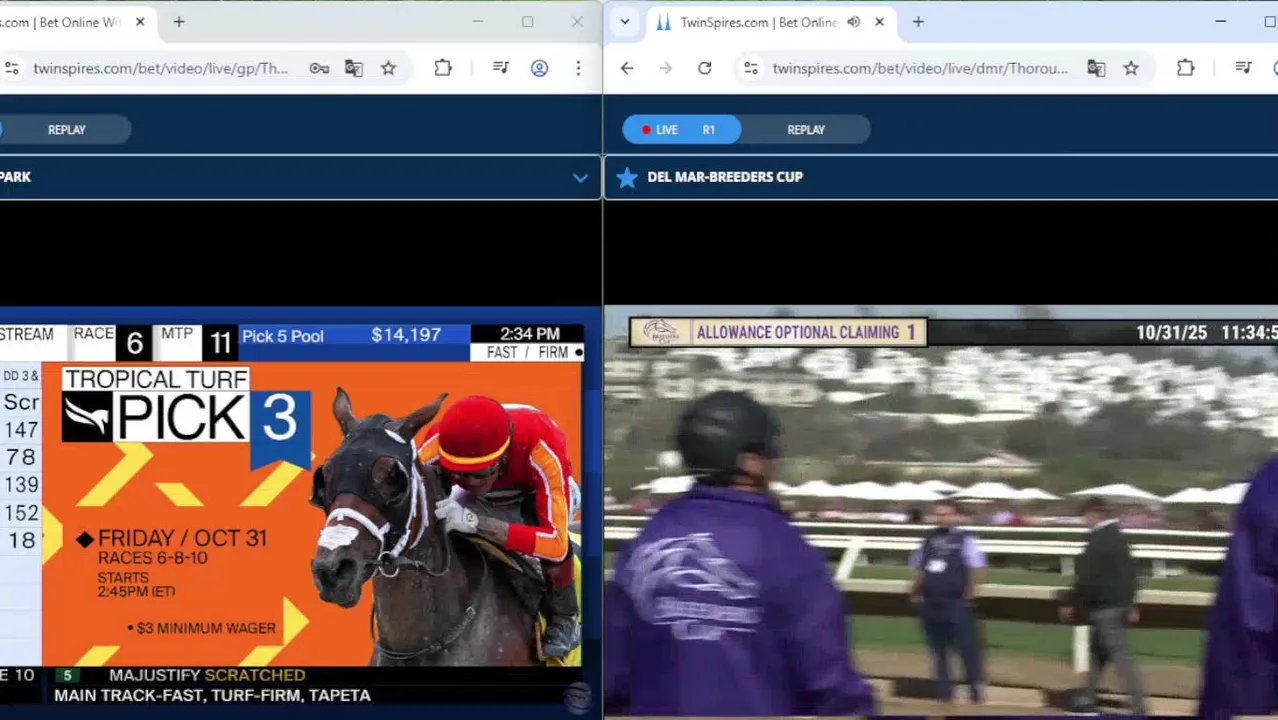1278x720 pixels.
Task: Open three-dot Chrome menu in left browser
Action: click(578, 68)
